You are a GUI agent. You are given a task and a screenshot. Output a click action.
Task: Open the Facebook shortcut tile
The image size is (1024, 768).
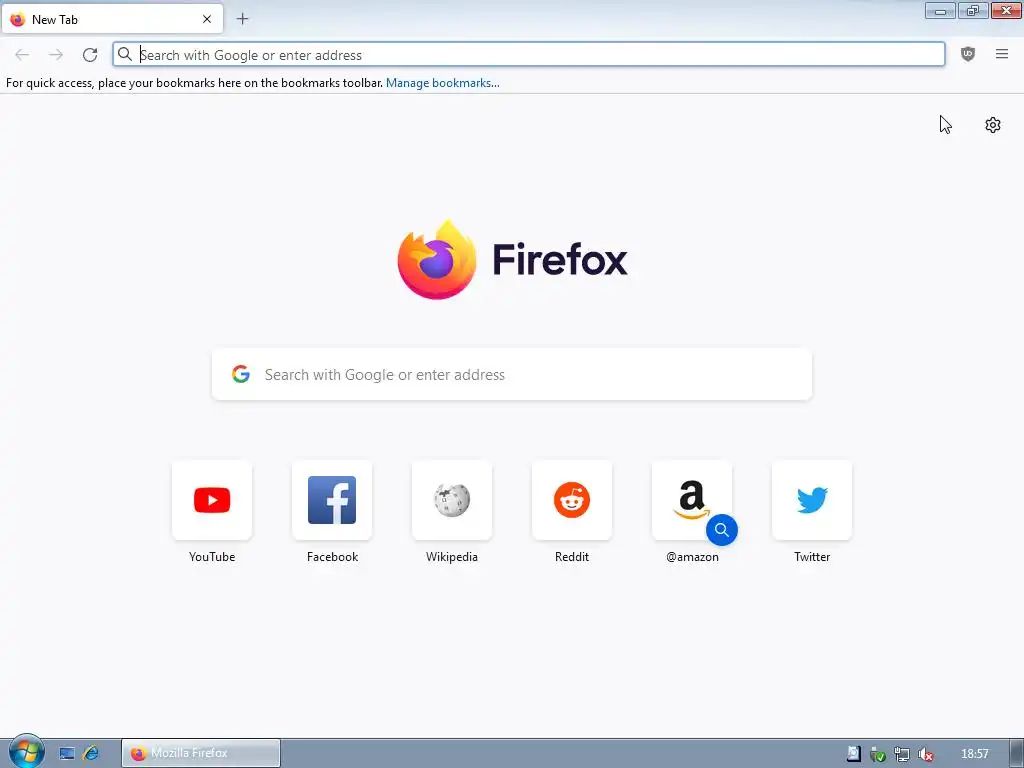[332, 500]
